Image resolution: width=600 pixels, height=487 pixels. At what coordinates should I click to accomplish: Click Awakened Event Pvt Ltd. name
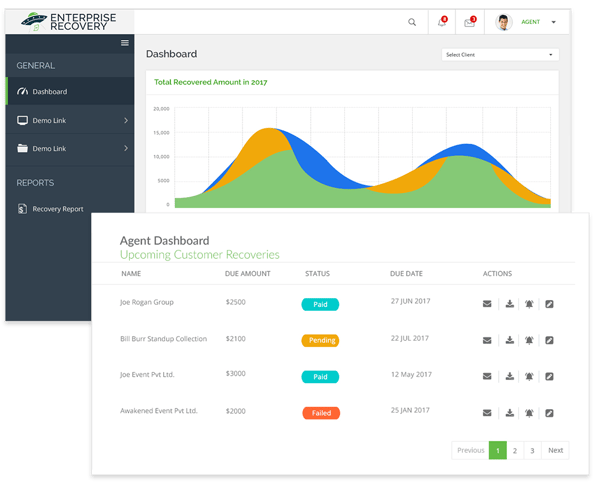159,411
